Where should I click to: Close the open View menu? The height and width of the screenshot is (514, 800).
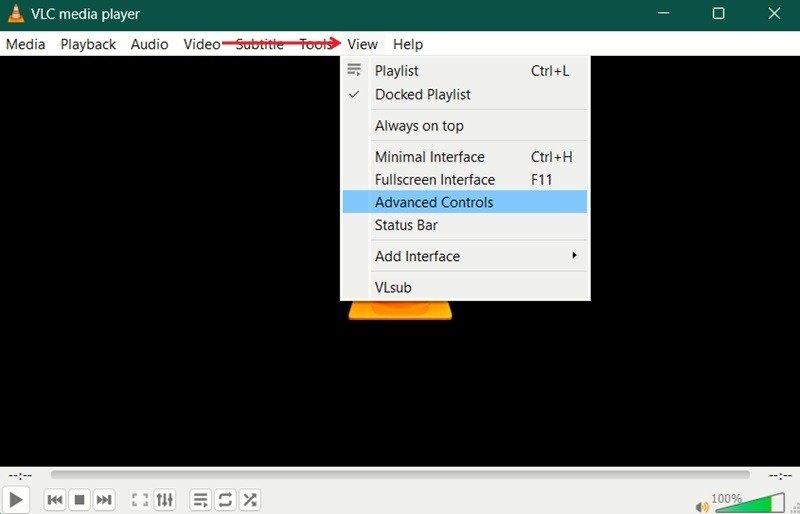coord(363,44)
